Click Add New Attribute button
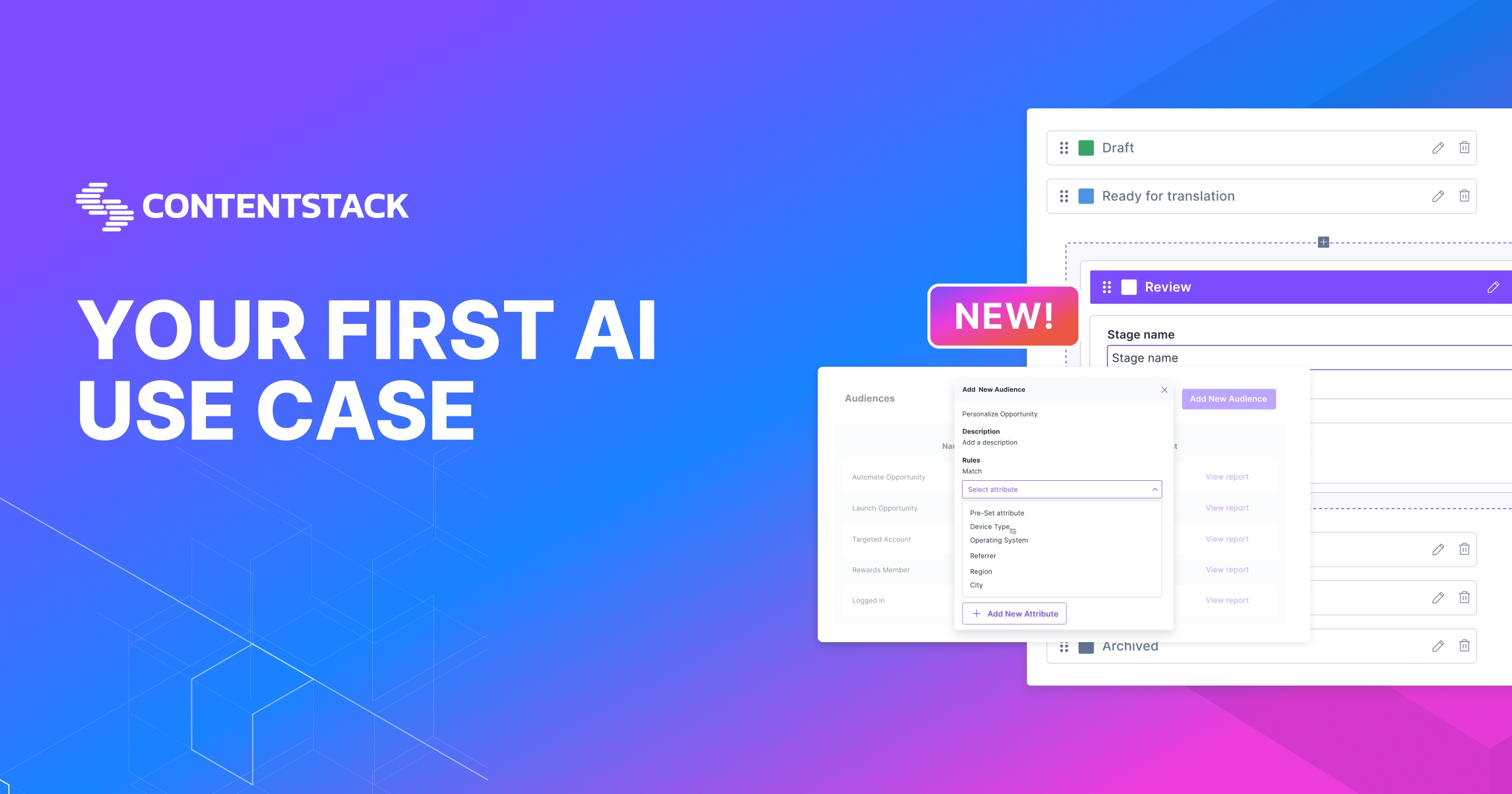 pyautogui.click(x=1014, y=613)
